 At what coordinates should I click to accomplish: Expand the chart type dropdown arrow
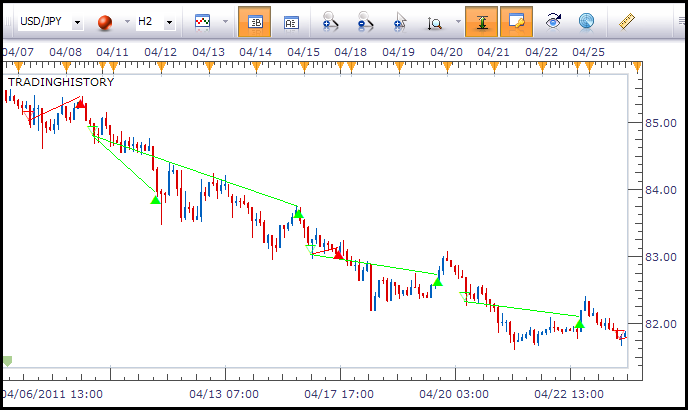pos(225,21)
